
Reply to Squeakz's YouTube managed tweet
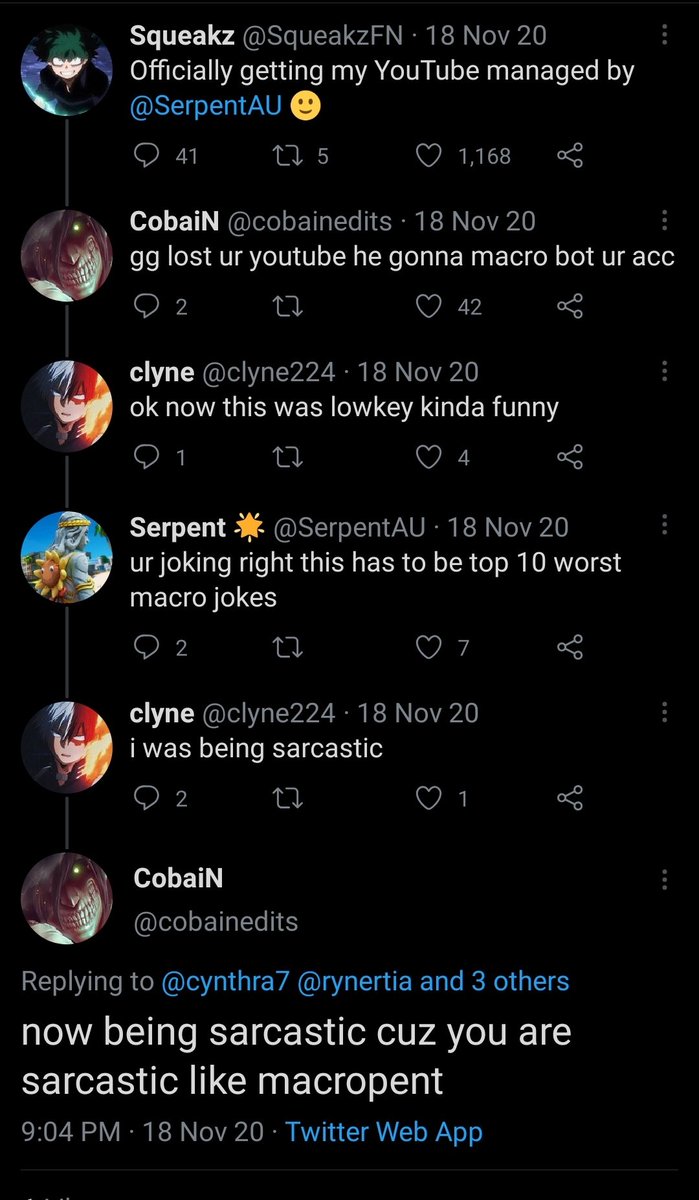[147, 156]
